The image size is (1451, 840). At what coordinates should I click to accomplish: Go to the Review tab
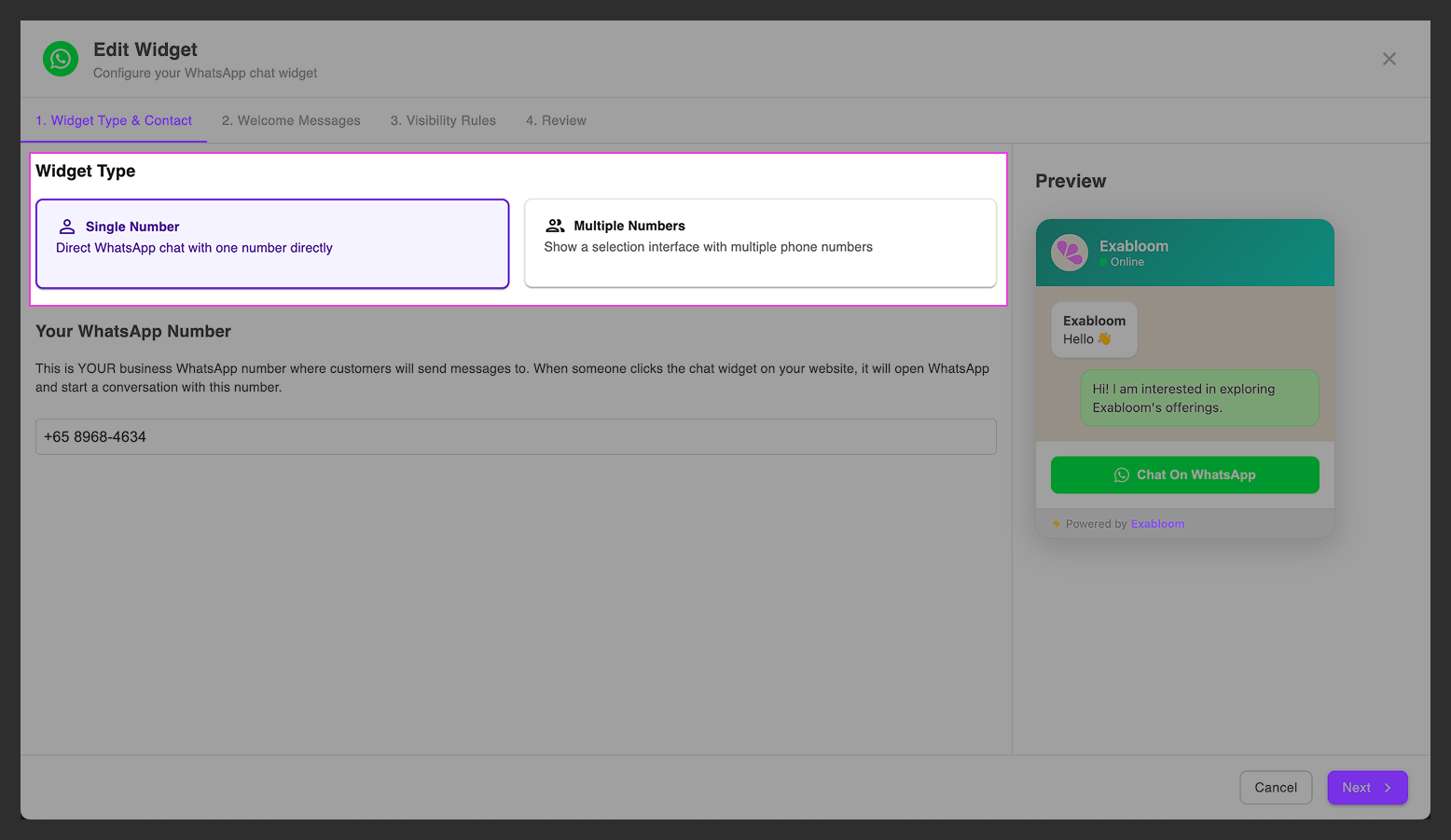(x=556, y=120)
